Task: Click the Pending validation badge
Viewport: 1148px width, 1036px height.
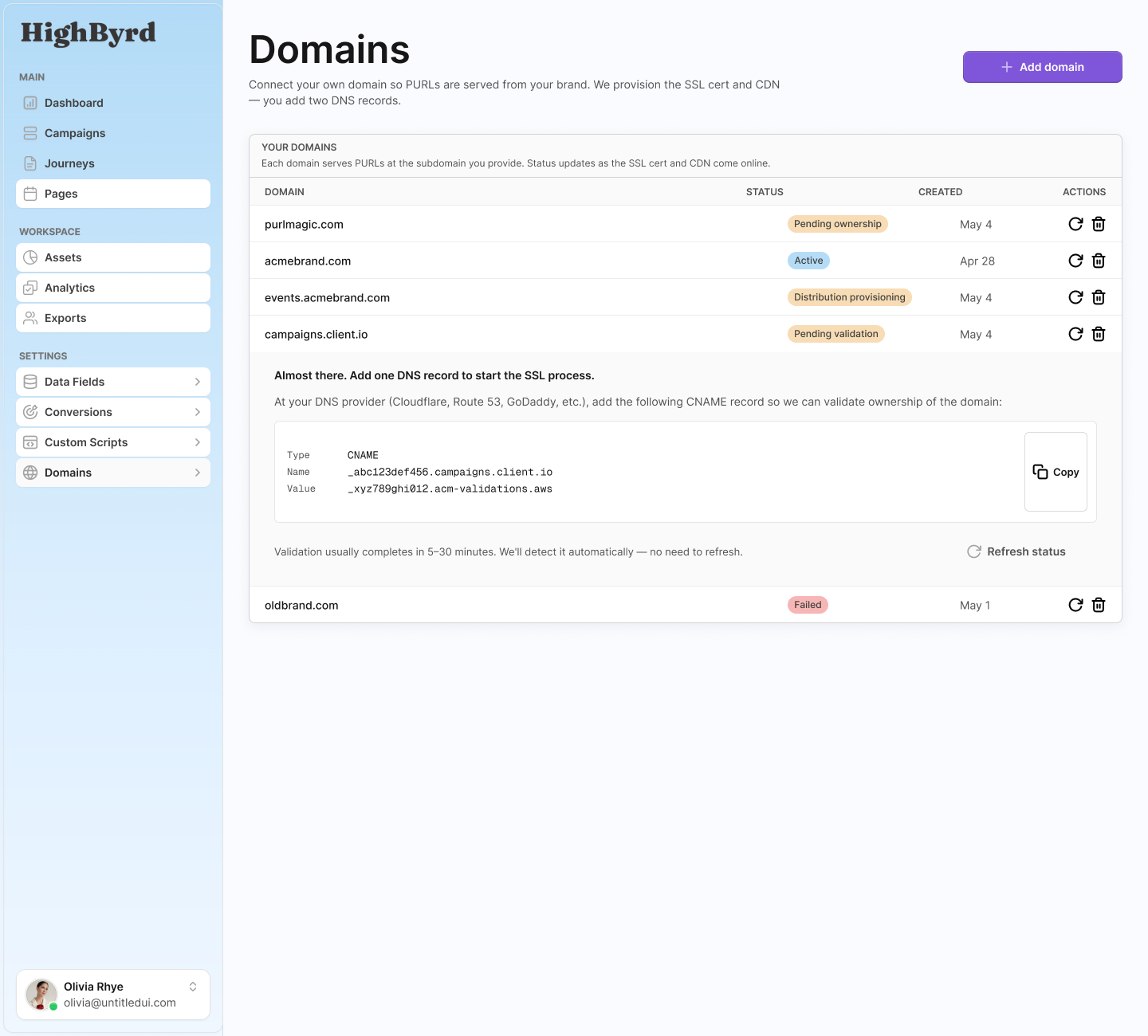Action: click(x=836, y=334)
